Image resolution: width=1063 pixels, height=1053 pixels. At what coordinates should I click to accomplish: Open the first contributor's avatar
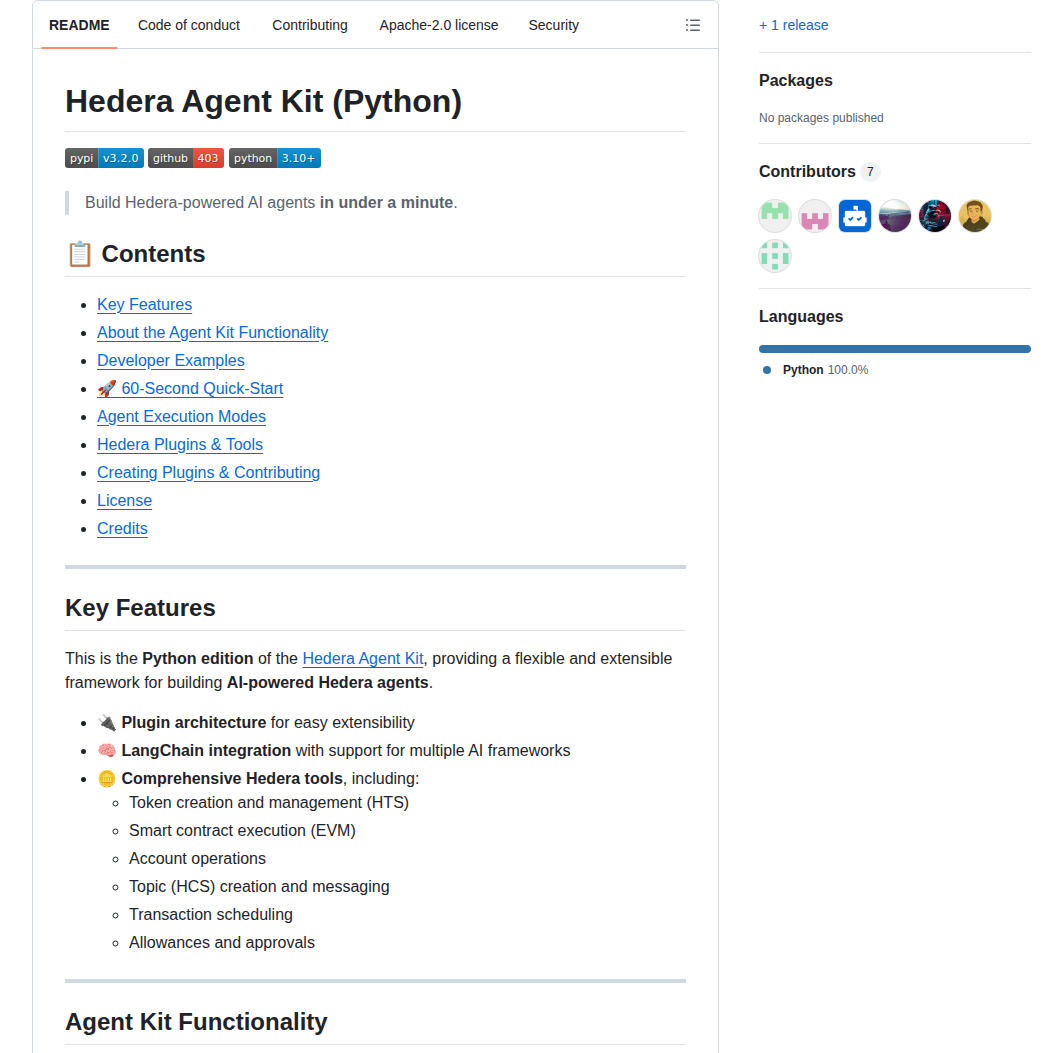[774, 215]
